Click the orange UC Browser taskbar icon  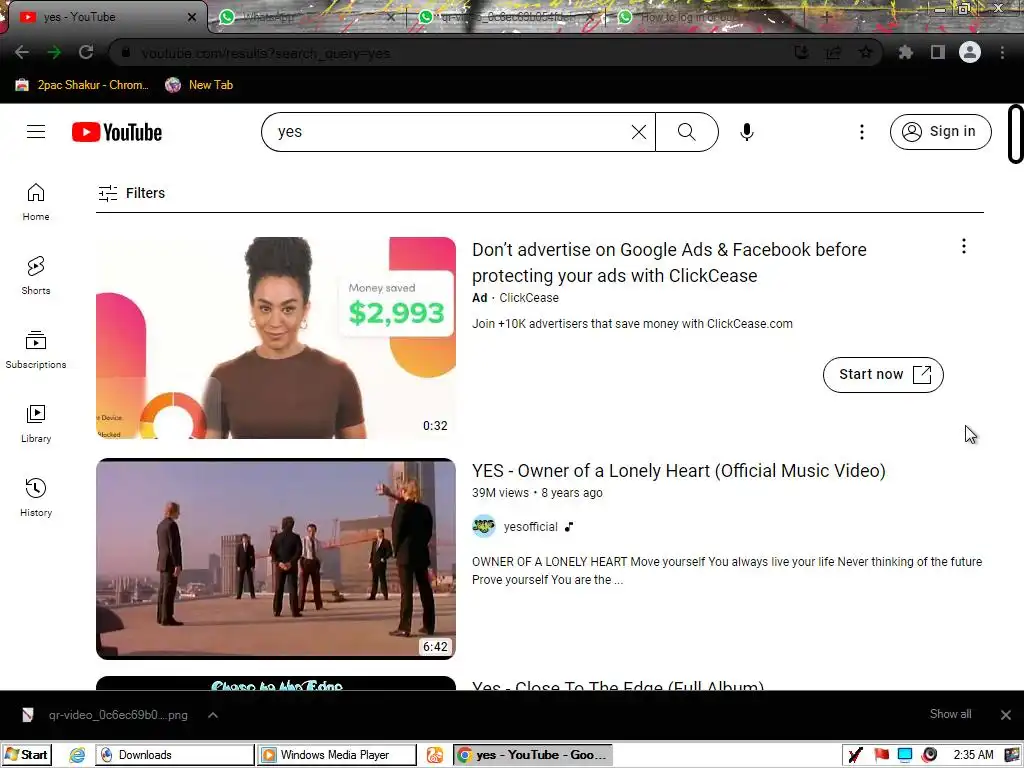[435, 755]
